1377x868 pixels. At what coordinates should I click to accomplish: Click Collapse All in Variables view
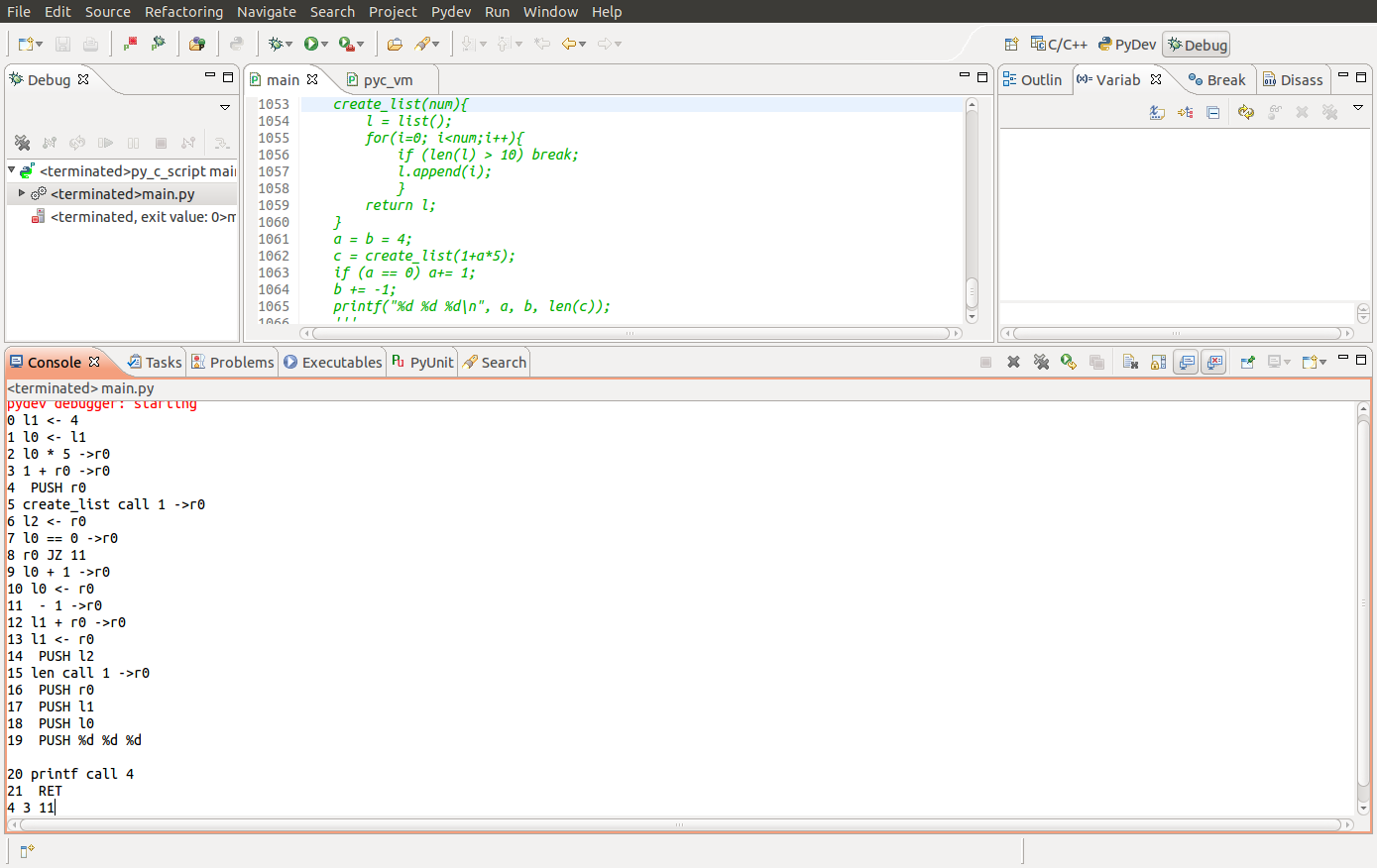1212,113
